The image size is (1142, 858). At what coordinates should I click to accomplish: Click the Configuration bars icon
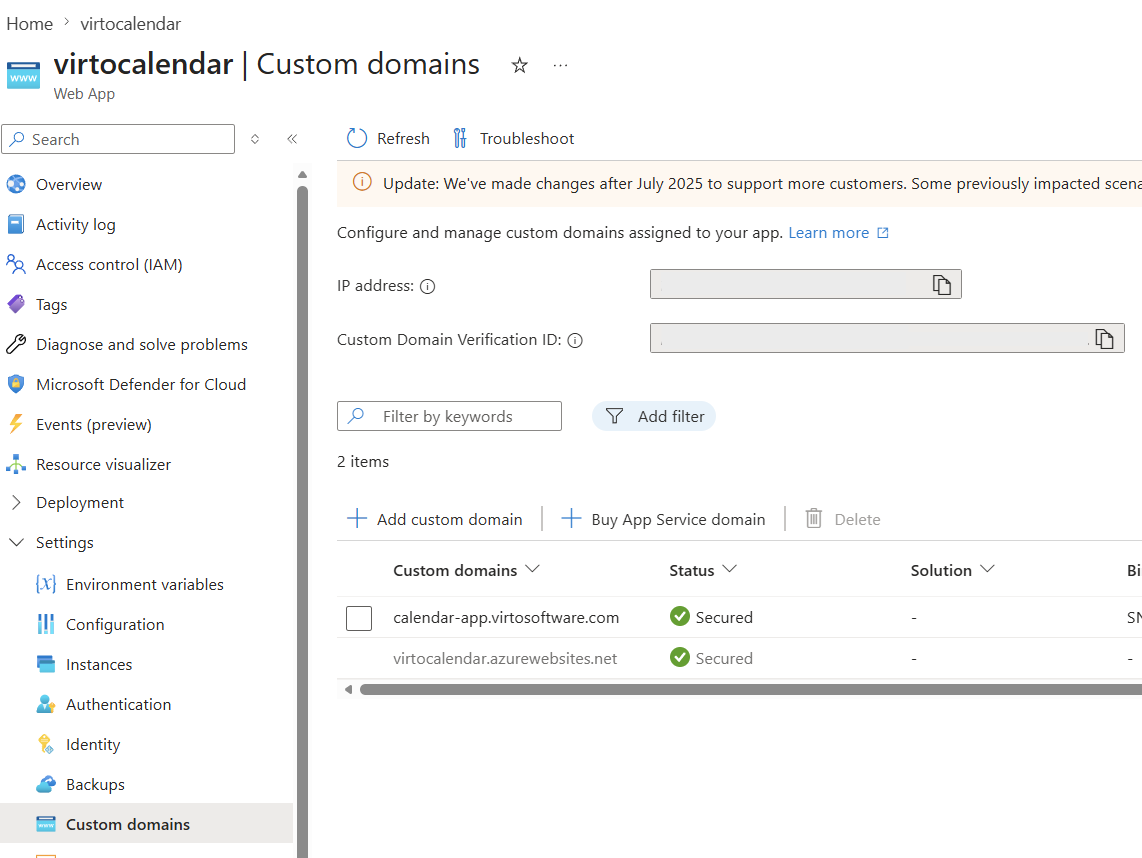(x=46, y=624)
